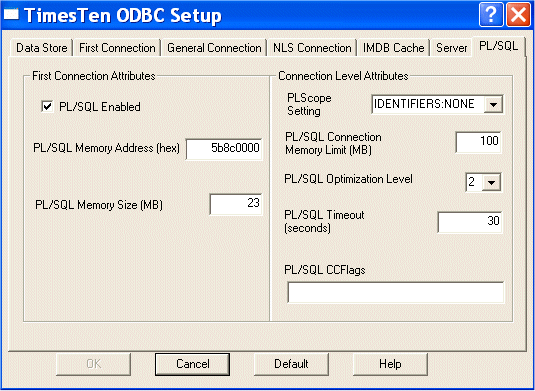Open the Data Store tab
The width and height of the screenshot is (535, 391).
41,48
